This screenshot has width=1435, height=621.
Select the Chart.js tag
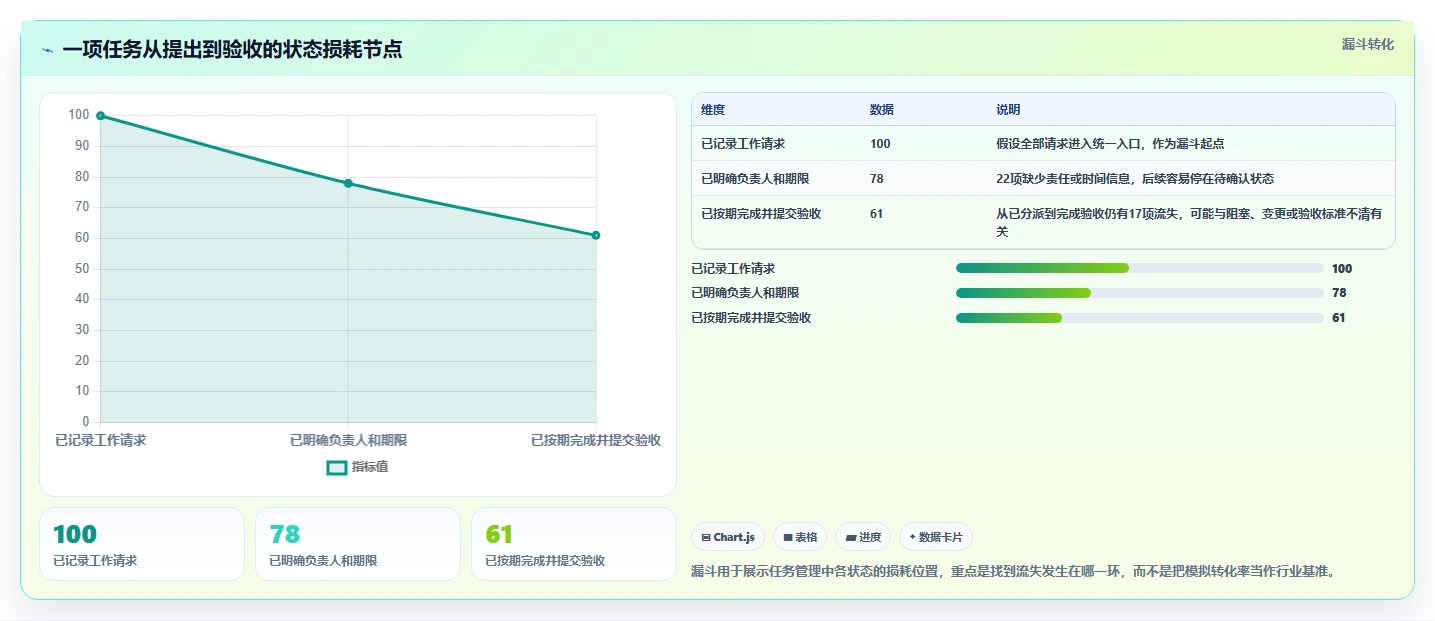[728, 537]
